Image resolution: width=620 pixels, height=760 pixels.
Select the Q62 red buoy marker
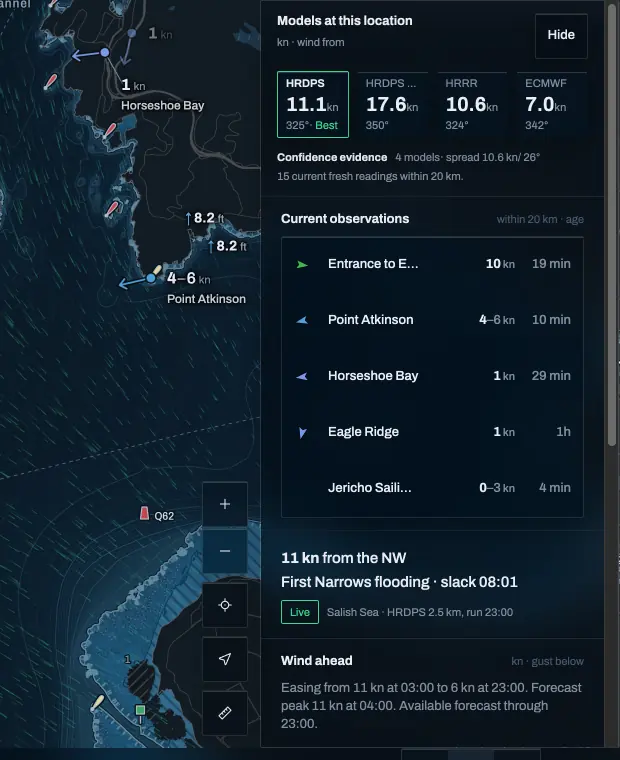coord(144,513)
